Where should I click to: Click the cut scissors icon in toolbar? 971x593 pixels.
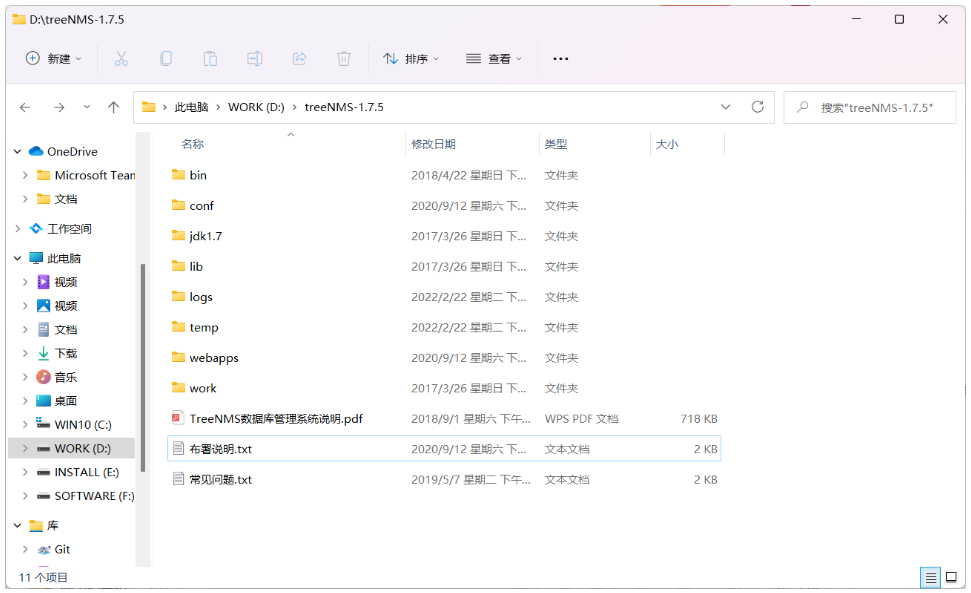[121, 59]
